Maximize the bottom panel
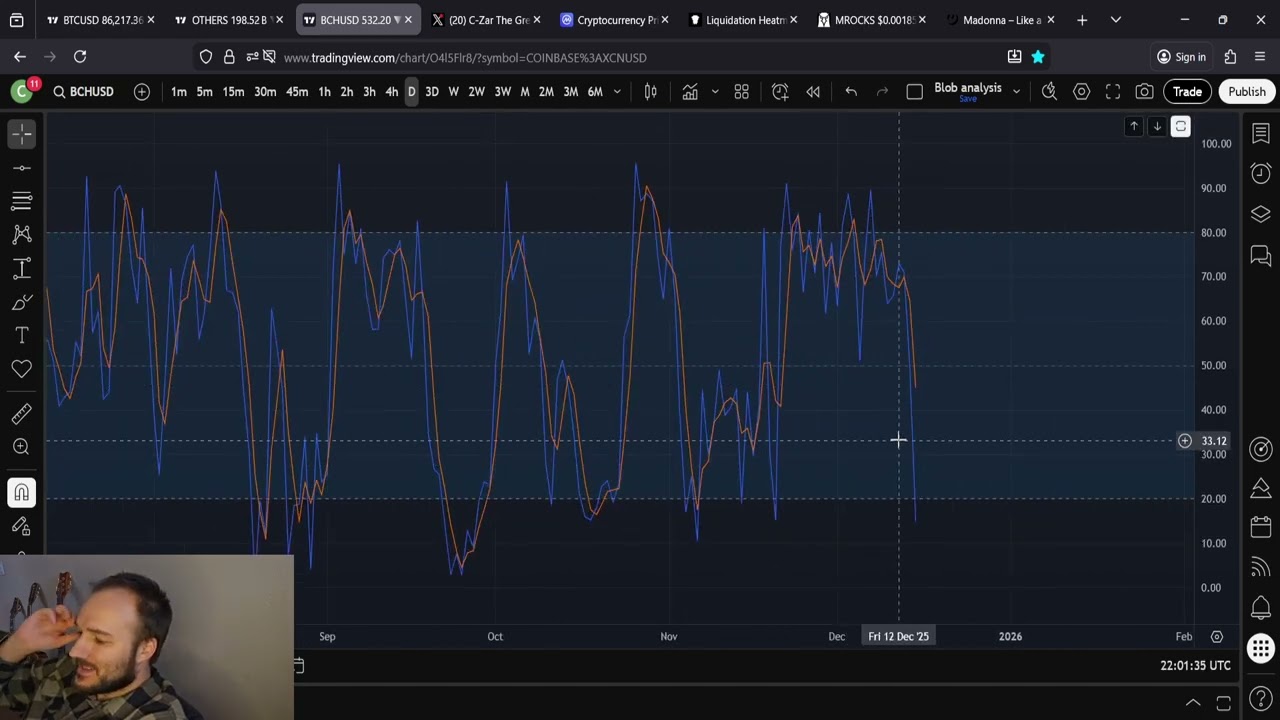Screen dimensions: 1280x720 pyautogui.click(x=1223, y=702)
